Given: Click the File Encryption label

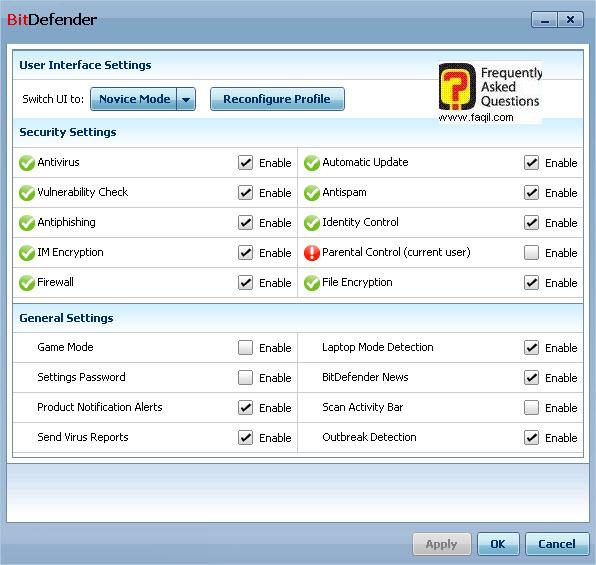Looking at the screenshot, I should (357, 282).
